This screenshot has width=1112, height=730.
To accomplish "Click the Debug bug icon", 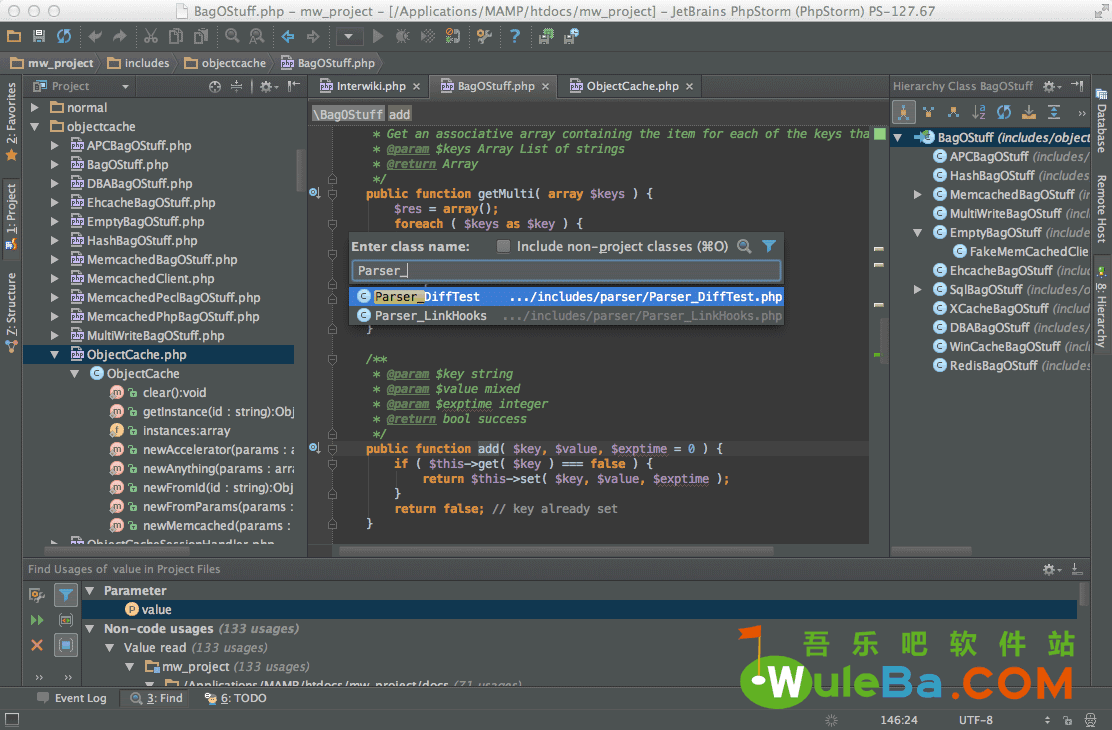I will [x=403, y=36].
